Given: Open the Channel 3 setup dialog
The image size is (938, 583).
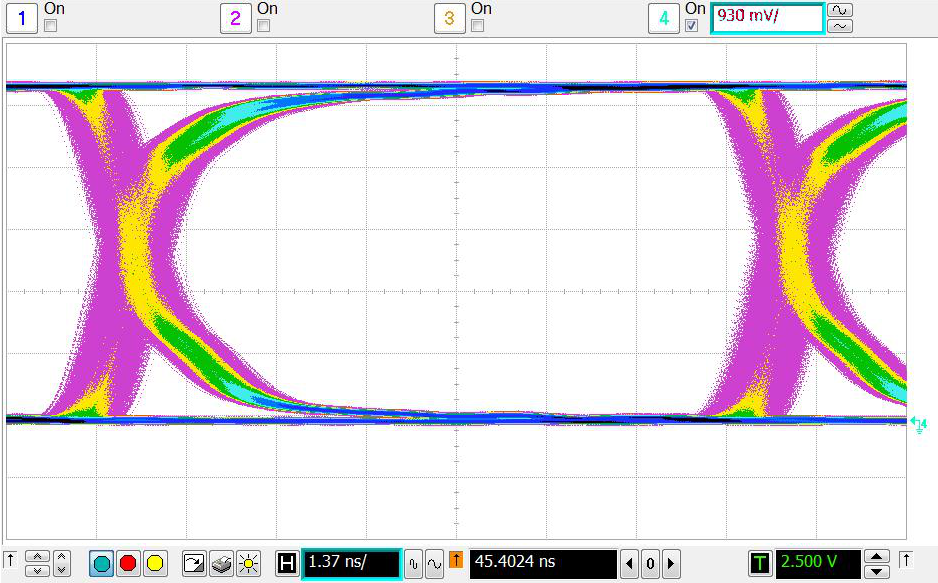Looking at the screenshot, I should [450, 18].
